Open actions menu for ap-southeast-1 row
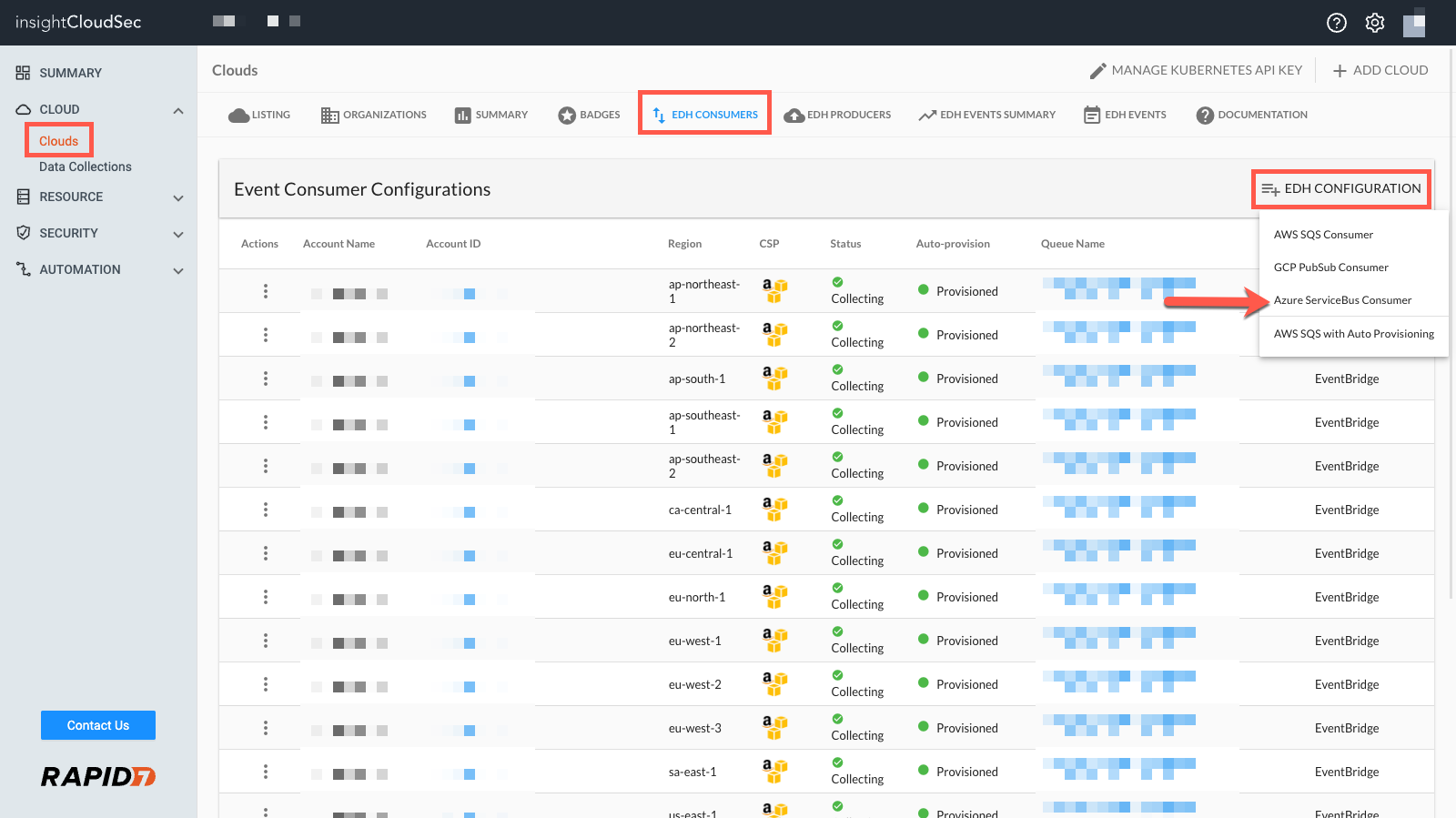Image resolution: width=1456 pixels, height=818 pixels. (x=266, y=422)
